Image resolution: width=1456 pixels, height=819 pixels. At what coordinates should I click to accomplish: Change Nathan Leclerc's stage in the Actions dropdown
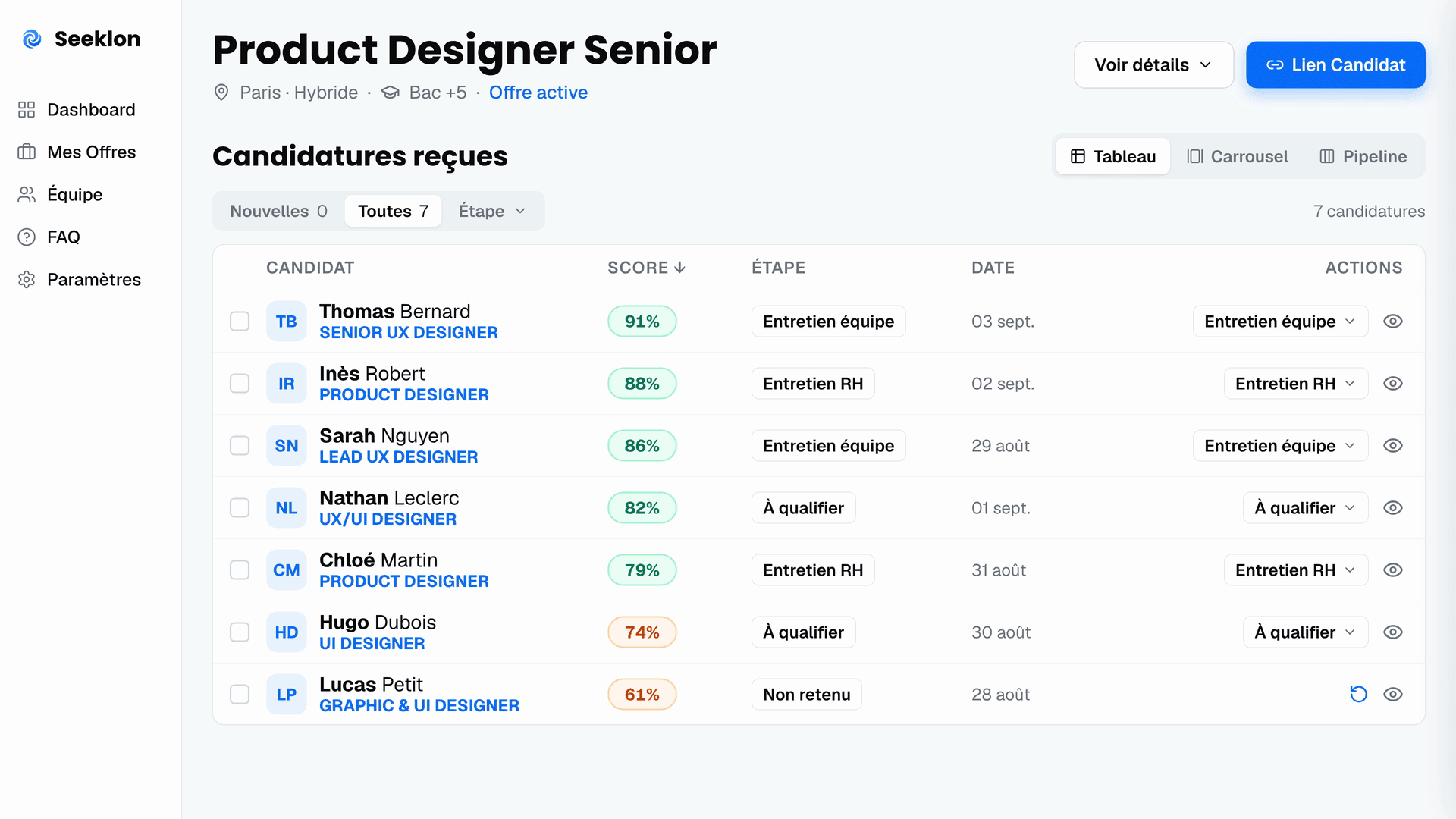pos(1305,508)
